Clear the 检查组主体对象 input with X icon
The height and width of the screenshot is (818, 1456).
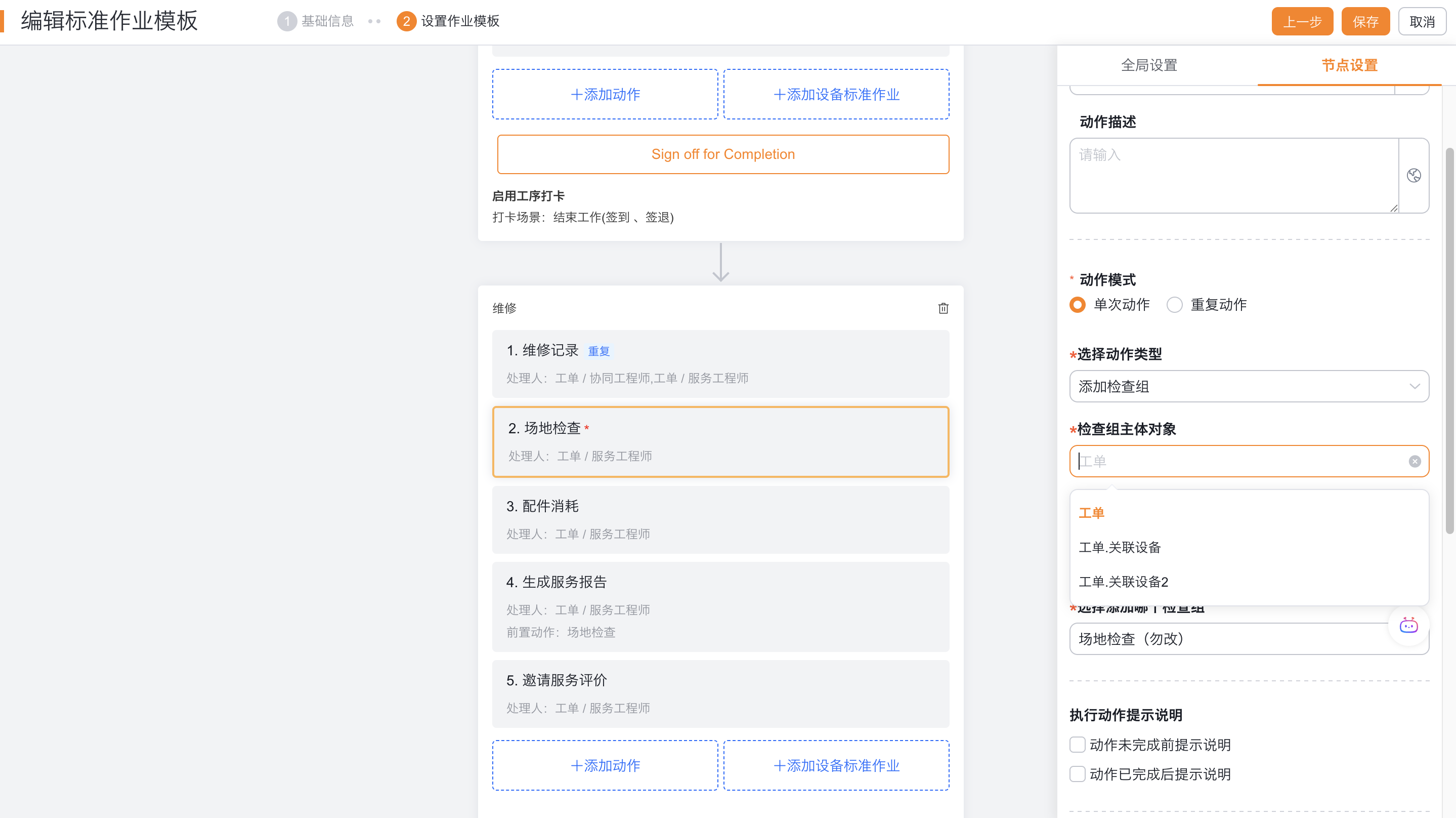pos(1414,461)
